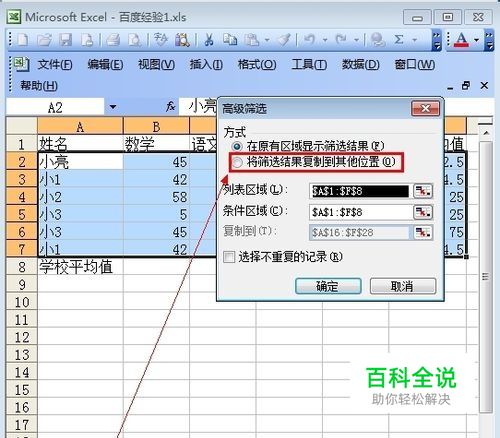Select row 8 header
500x438 pixels.
[22, 267]
